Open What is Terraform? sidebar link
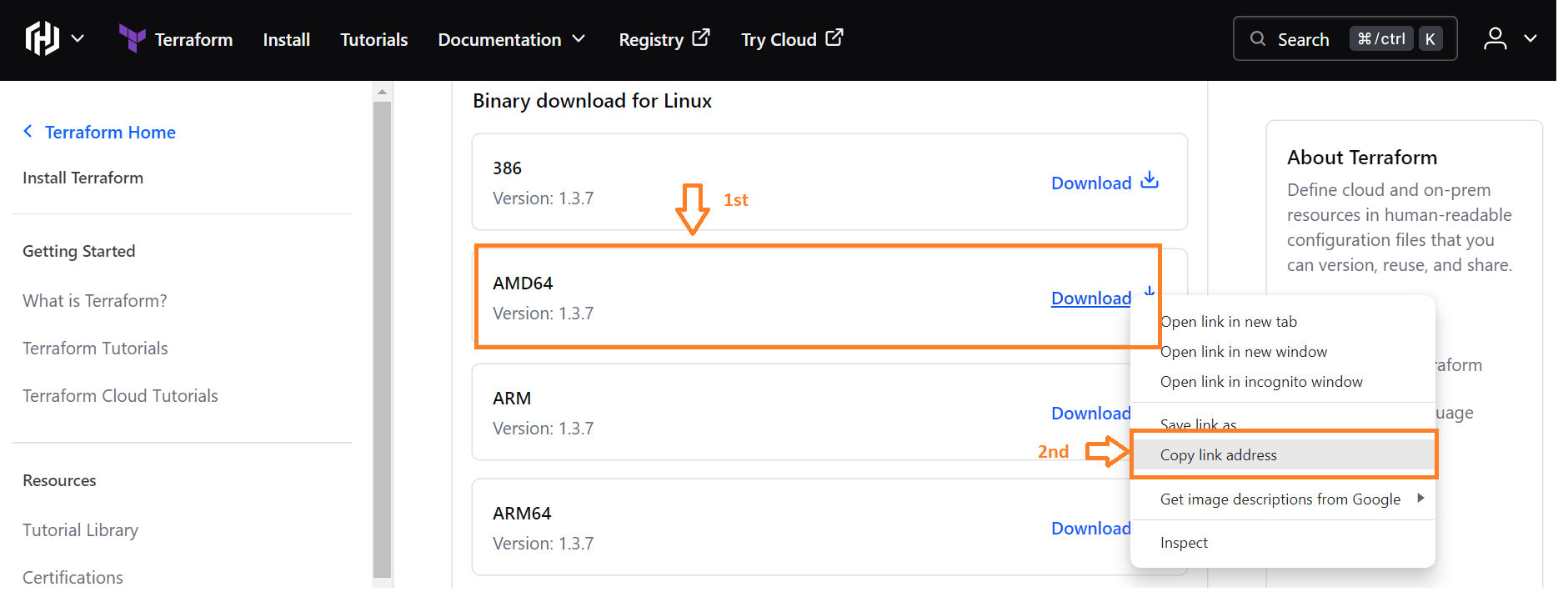Image resolution: width=1568 pixels, height=592 pixels. click(94, 300)
